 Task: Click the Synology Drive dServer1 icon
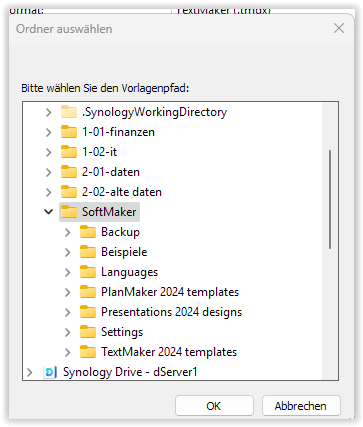pyautogui.click(x=50, y=372)
